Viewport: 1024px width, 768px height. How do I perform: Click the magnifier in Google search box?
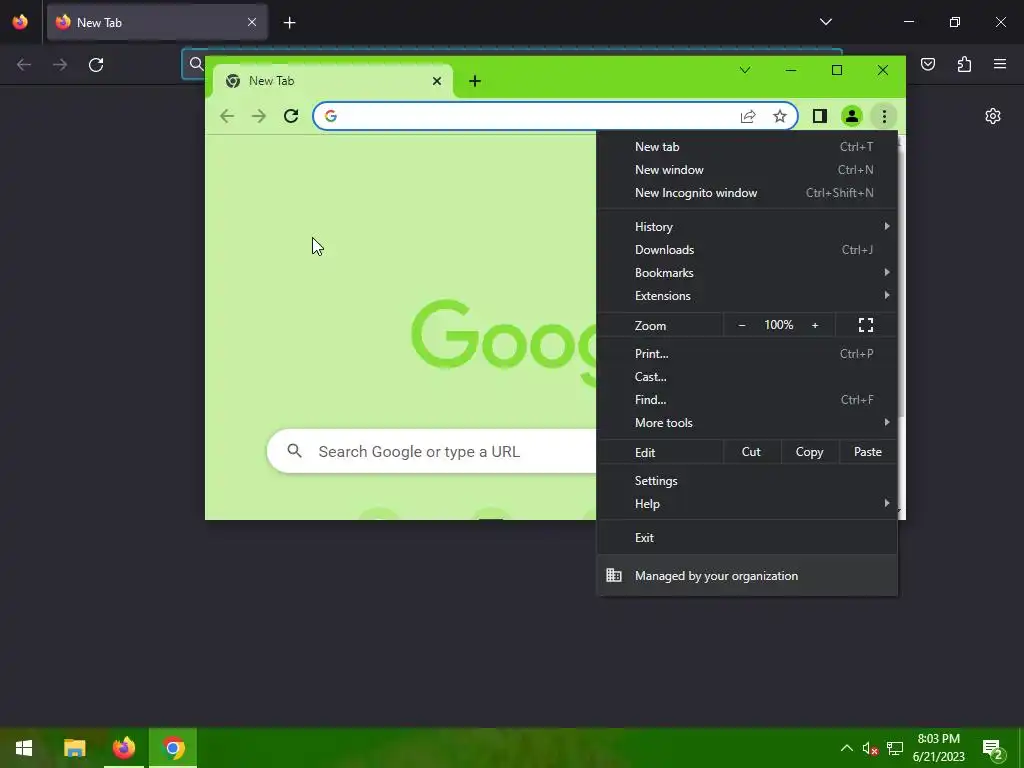(295, 451)
